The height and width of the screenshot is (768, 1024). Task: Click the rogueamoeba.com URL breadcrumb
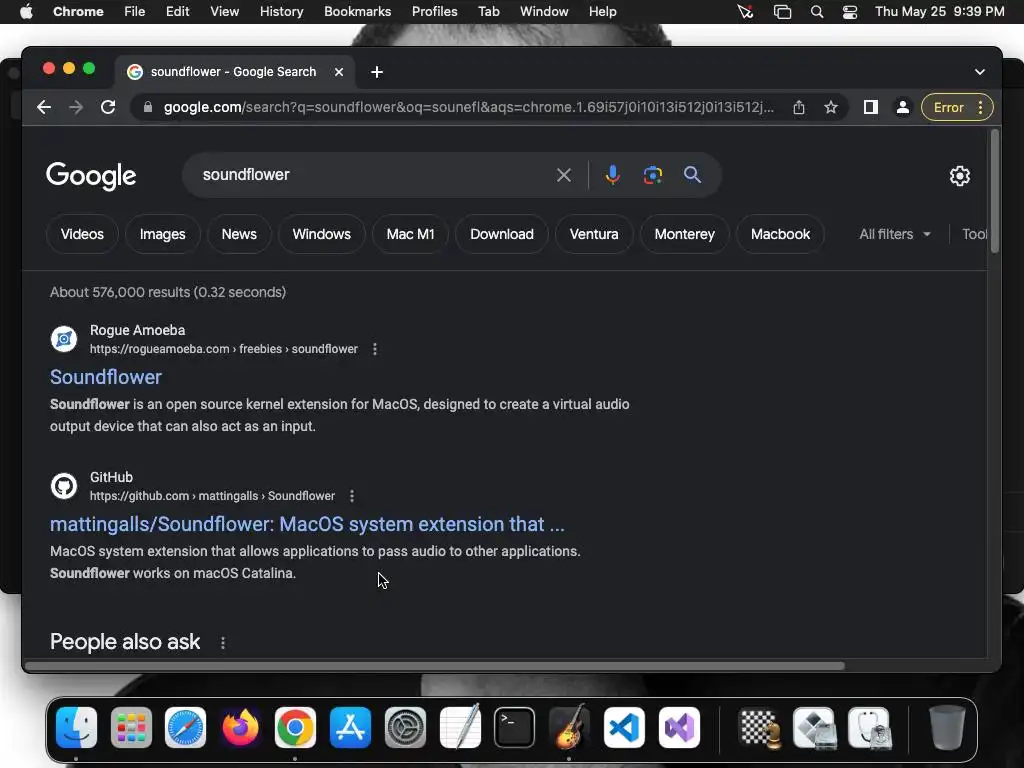[x=224, y=349]
